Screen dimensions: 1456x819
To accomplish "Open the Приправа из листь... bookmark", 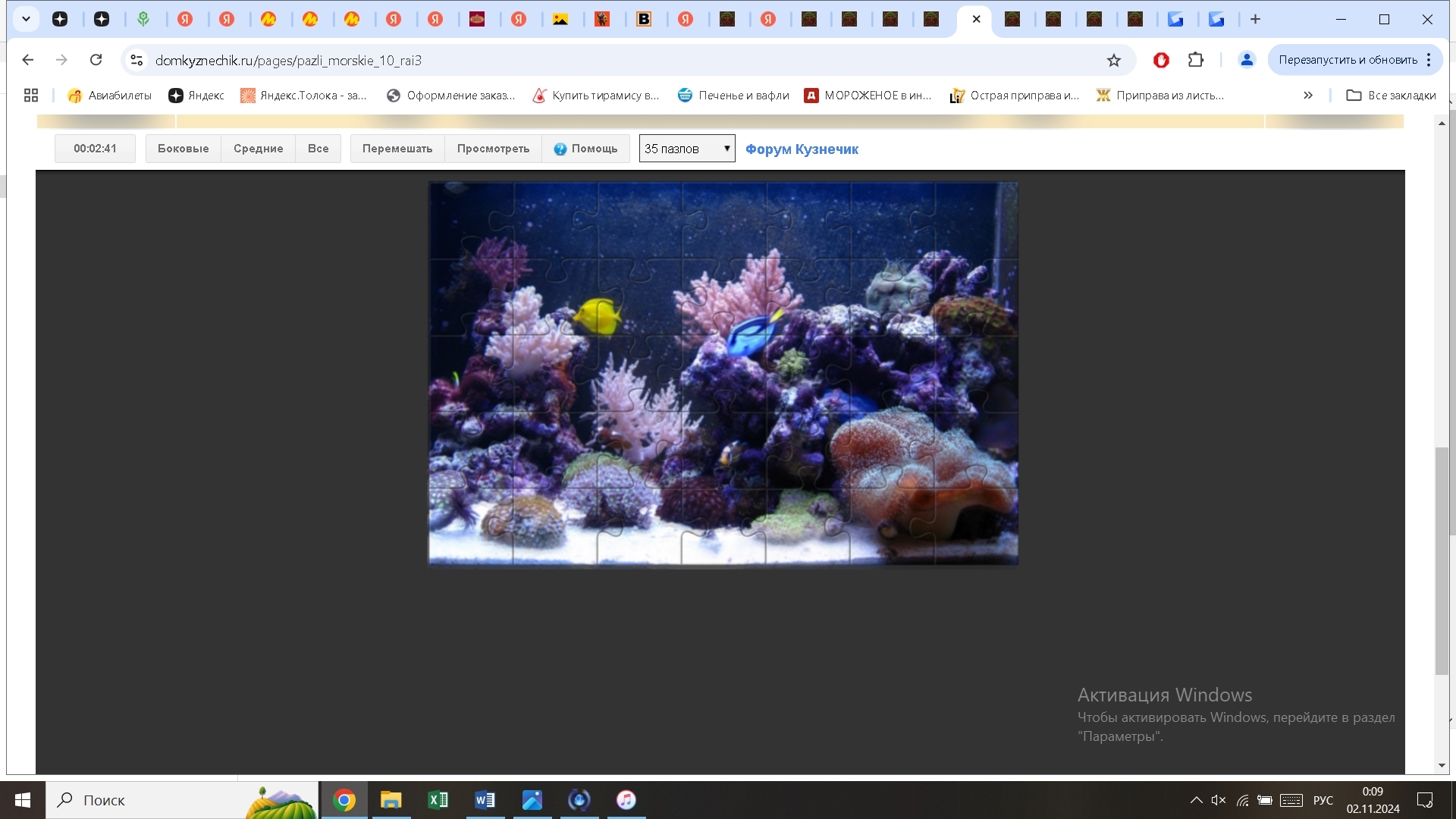I will (1160, 95).
